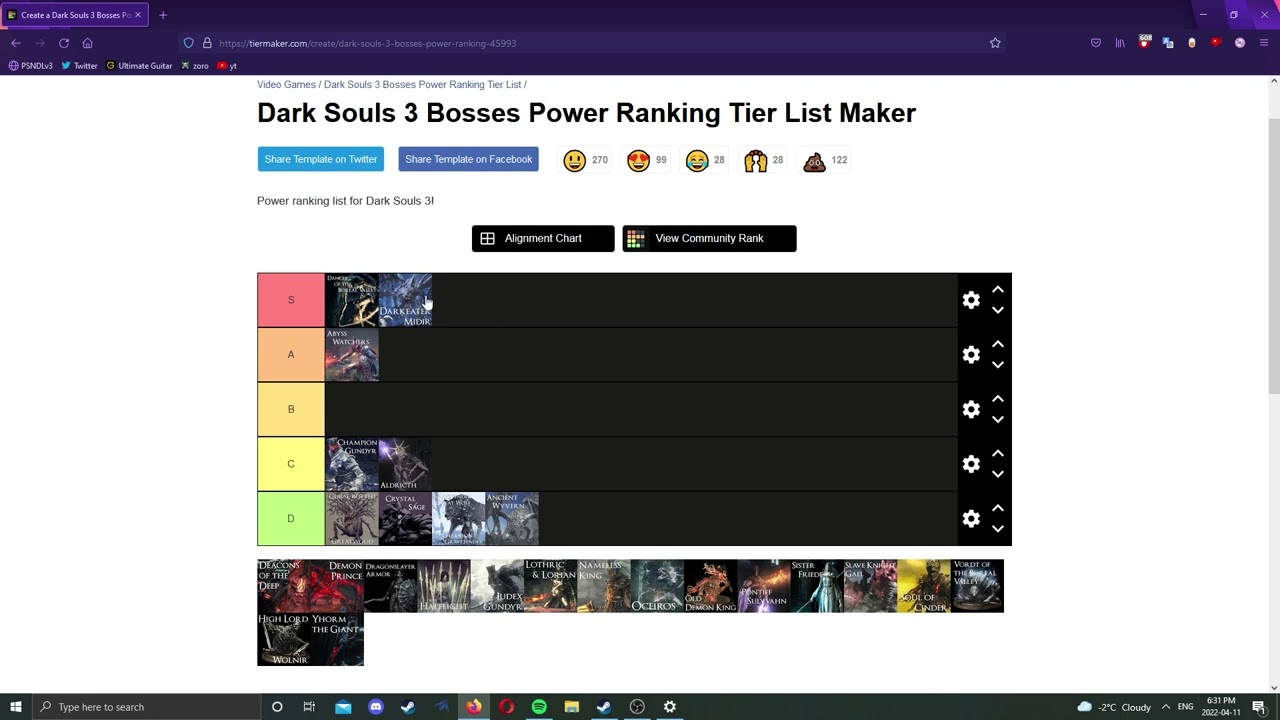Click the Windows Start button
Screen dimensions: 1280x720
point(16,707)
